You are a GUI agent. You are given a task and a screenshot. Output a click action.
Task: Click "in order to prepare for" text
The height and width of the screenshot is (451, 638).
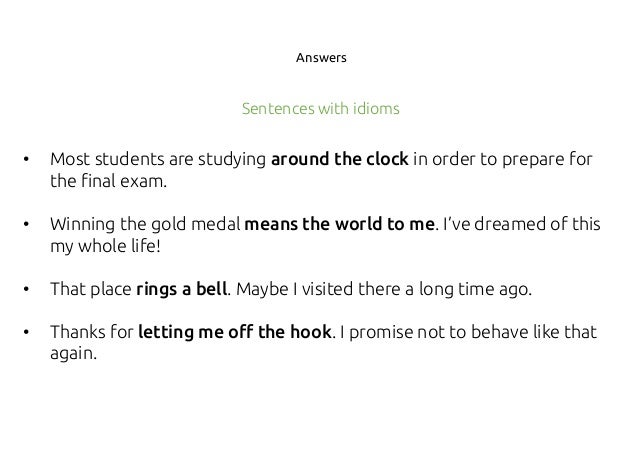(503, 159)
